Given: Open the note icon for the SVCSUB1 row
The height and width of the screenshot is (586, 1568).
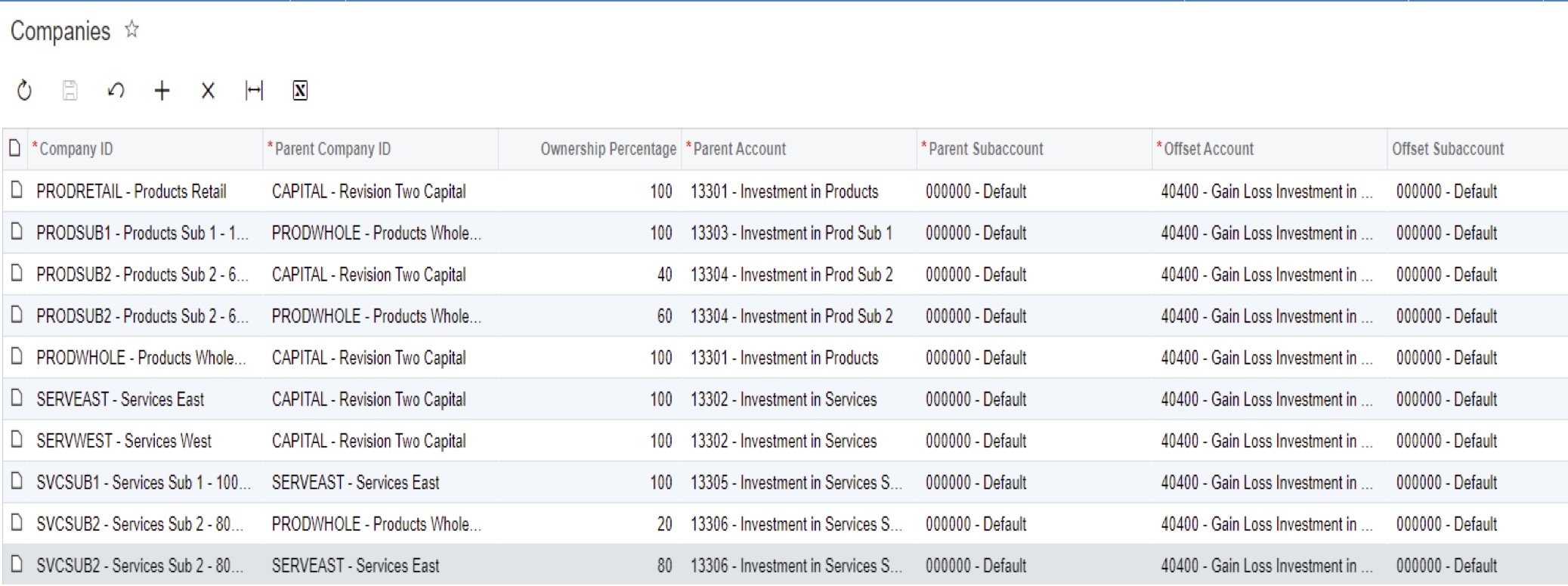Looking at the screenshot, I should tap(17, 482).
